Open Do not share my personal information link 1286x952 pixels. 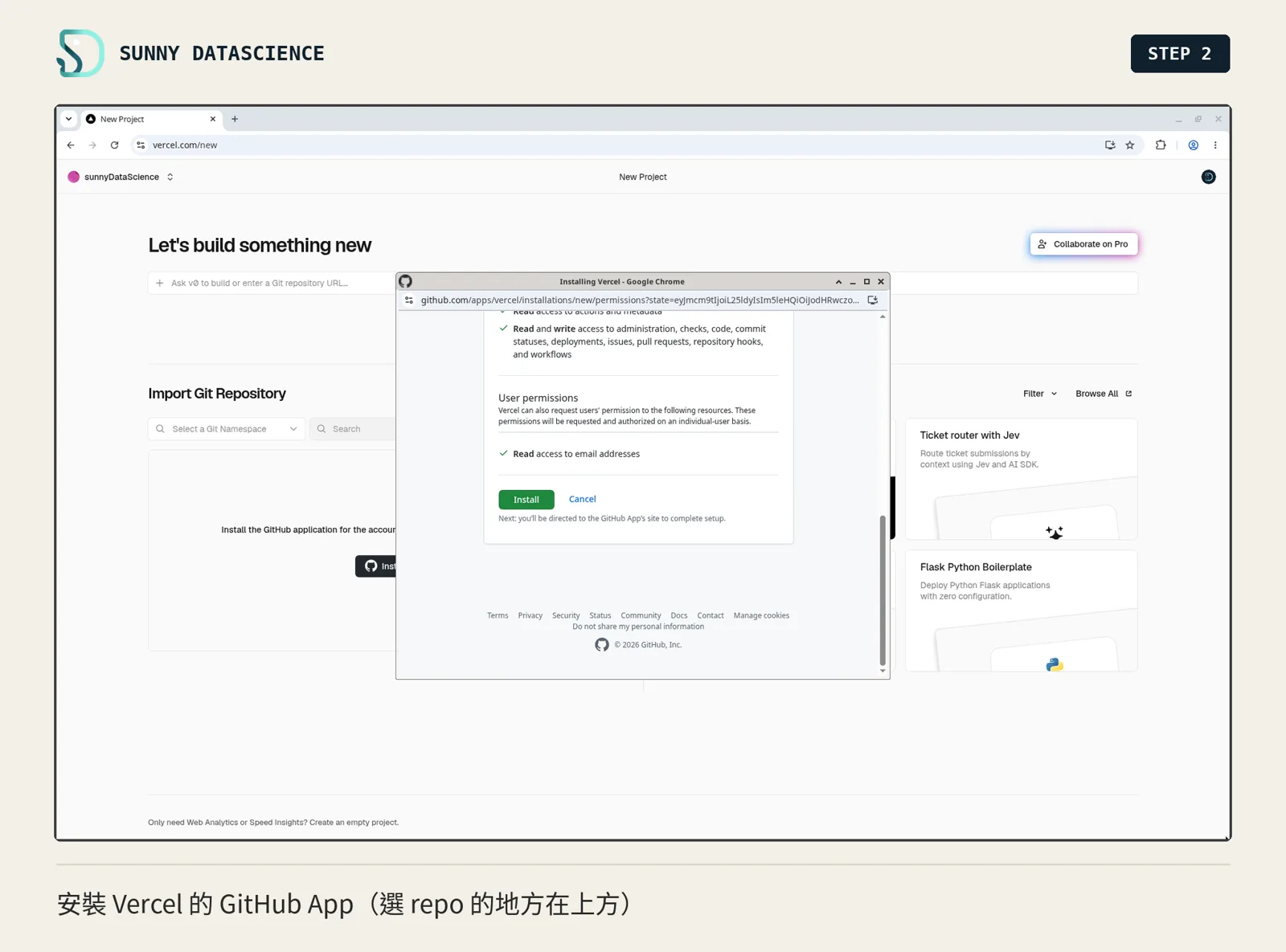coord(638,627)
